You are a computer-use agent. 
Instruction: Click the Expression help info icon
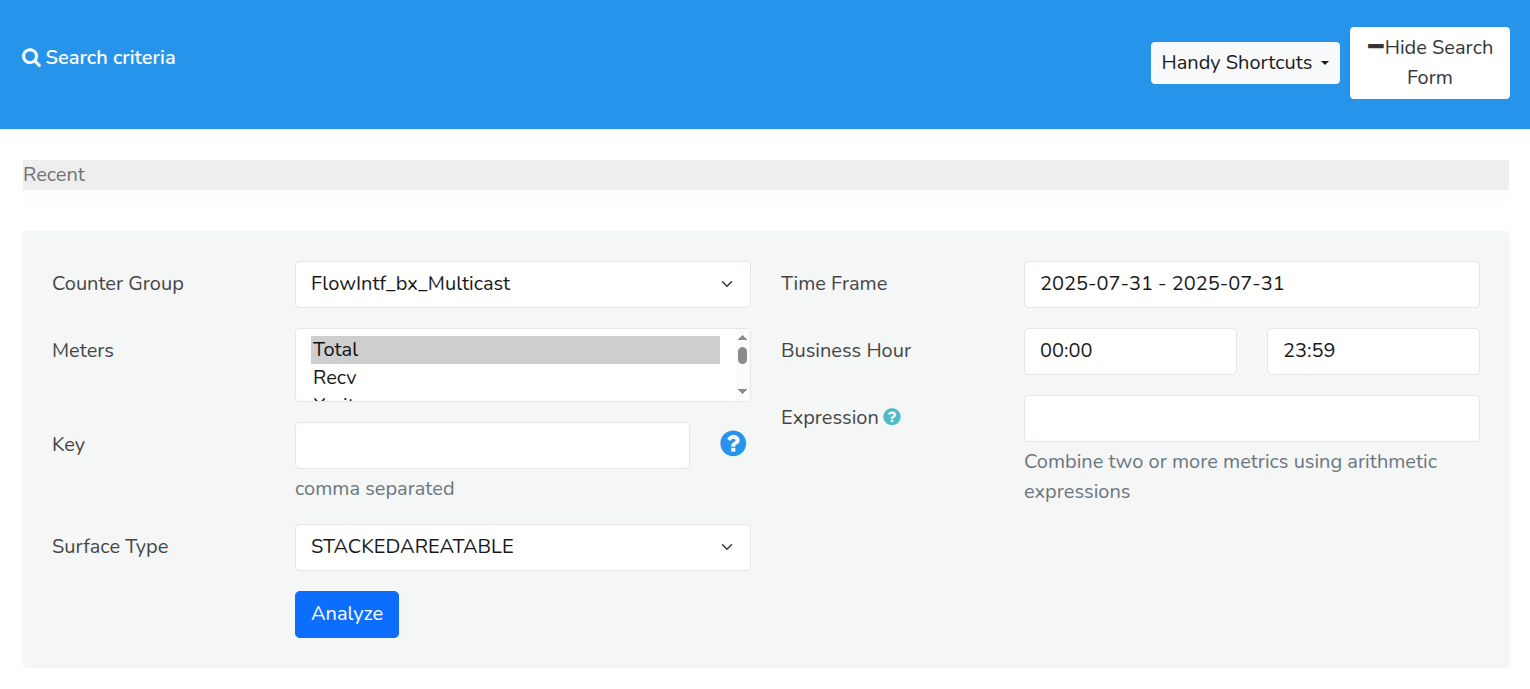(x=892, y=417)
